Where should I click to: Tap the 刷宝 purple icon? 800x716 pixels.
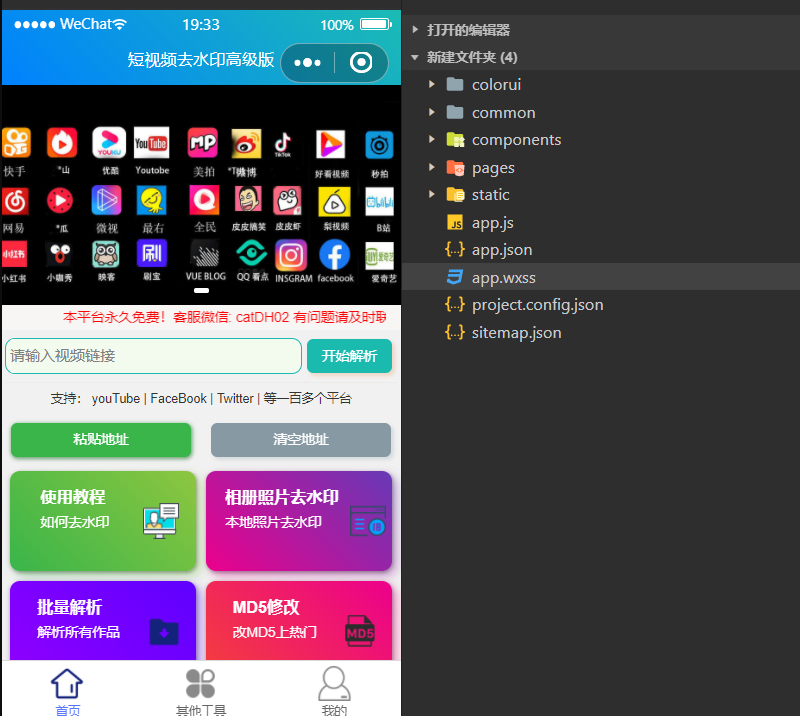coord(152,253)
